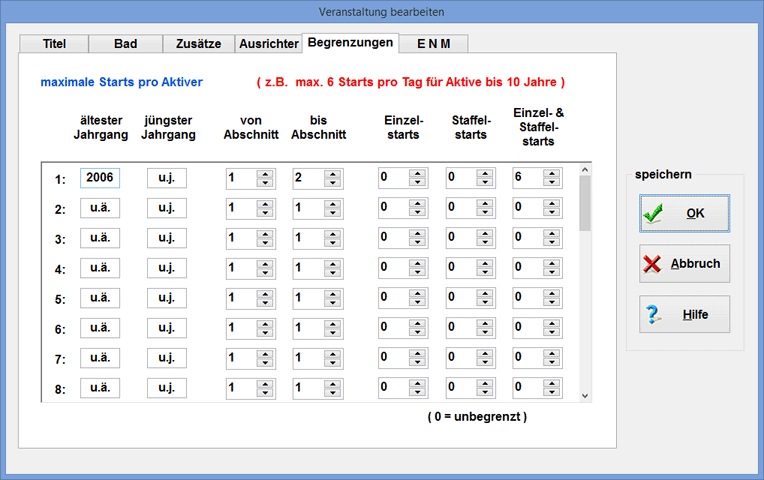The width and height of the screenshot is (764, 480).
Task: Go to the Ausrichter tab
Action: [x=268, y=44]
